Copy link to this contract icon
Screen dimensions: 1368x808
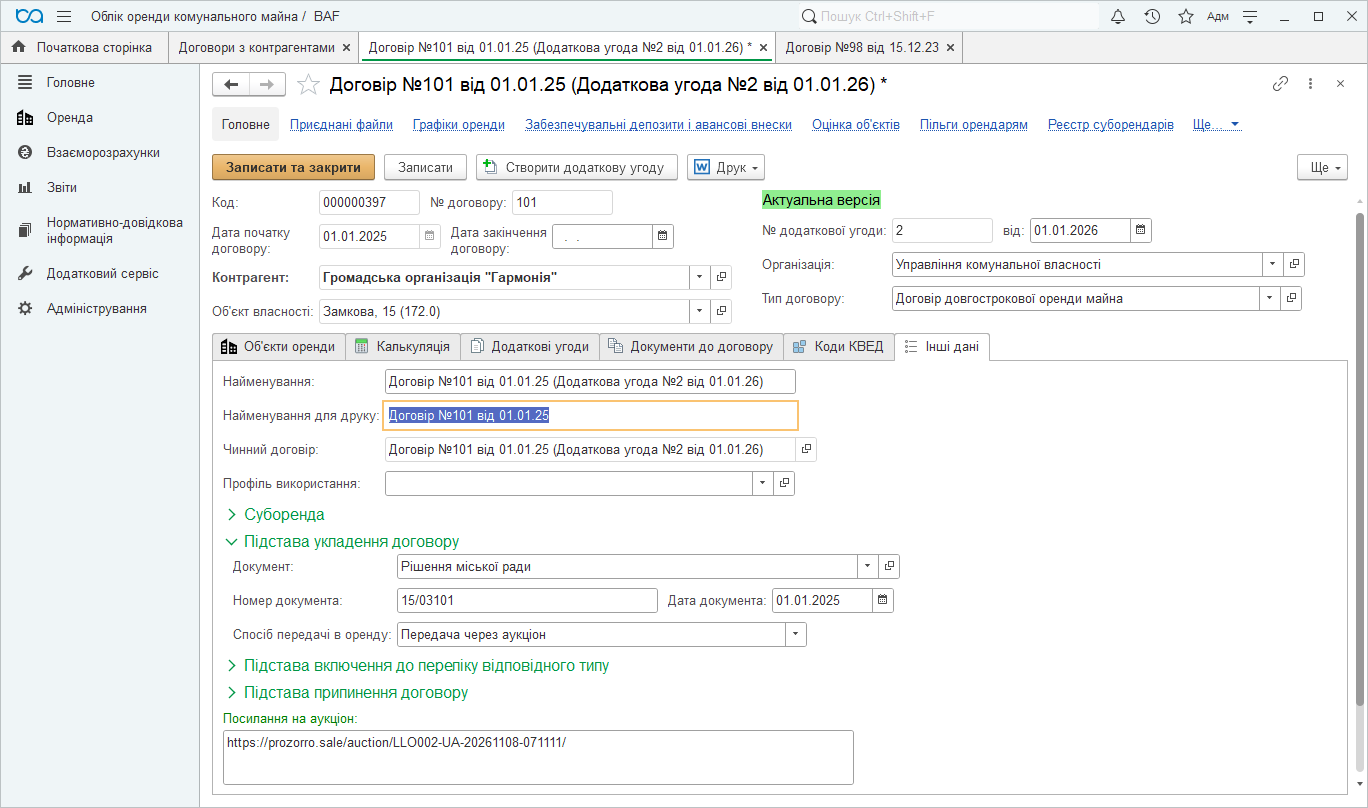[1280, 84]
